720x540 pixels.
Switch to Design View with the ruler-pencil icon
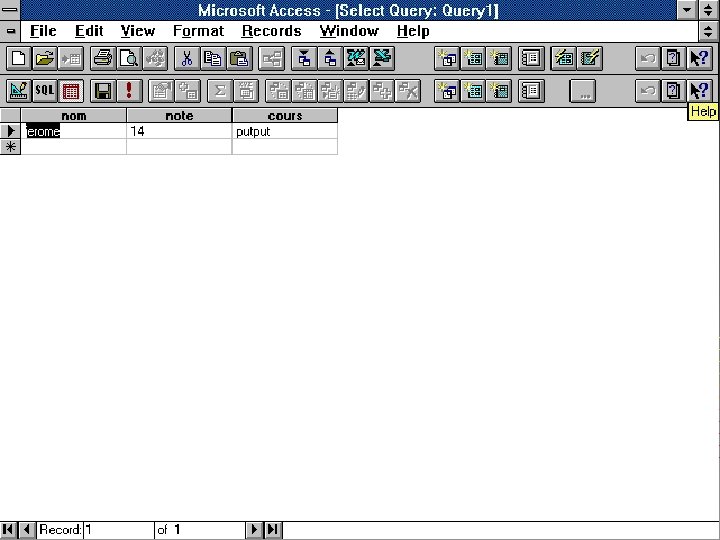tap(19, 91)
